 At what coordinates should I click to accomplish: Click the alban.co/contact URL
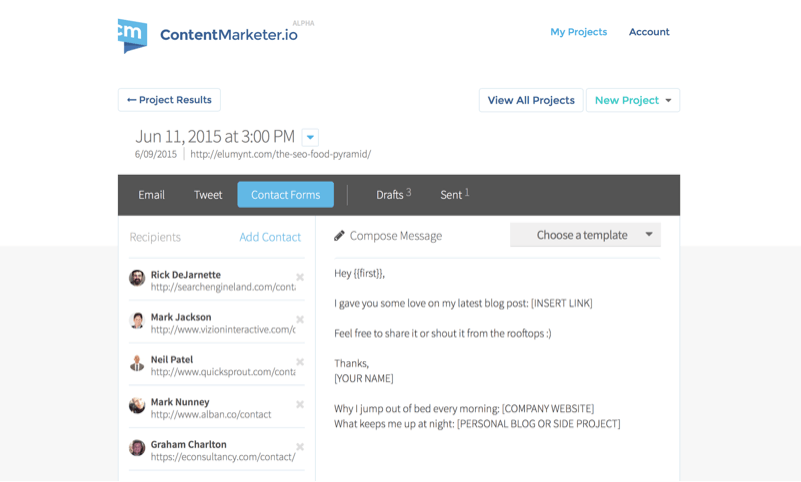click(x=211, y=414)
